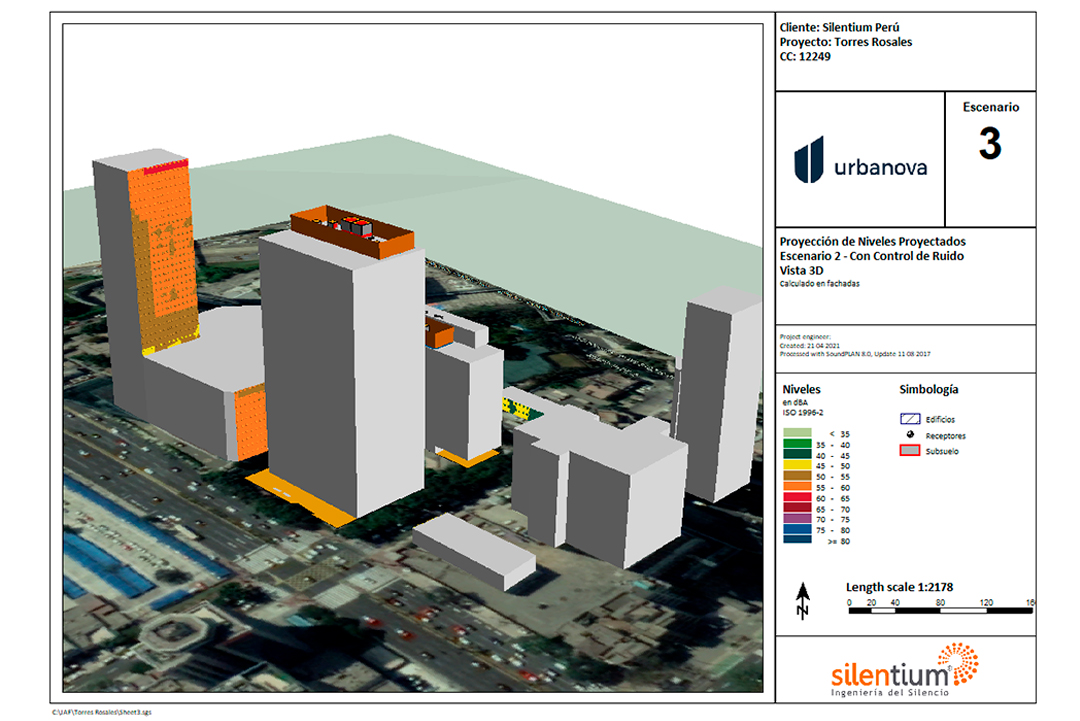Click the Silentium orange dotted sunburst logo
This screenshot has height=721, width=1080.
[x=955, y=663]
